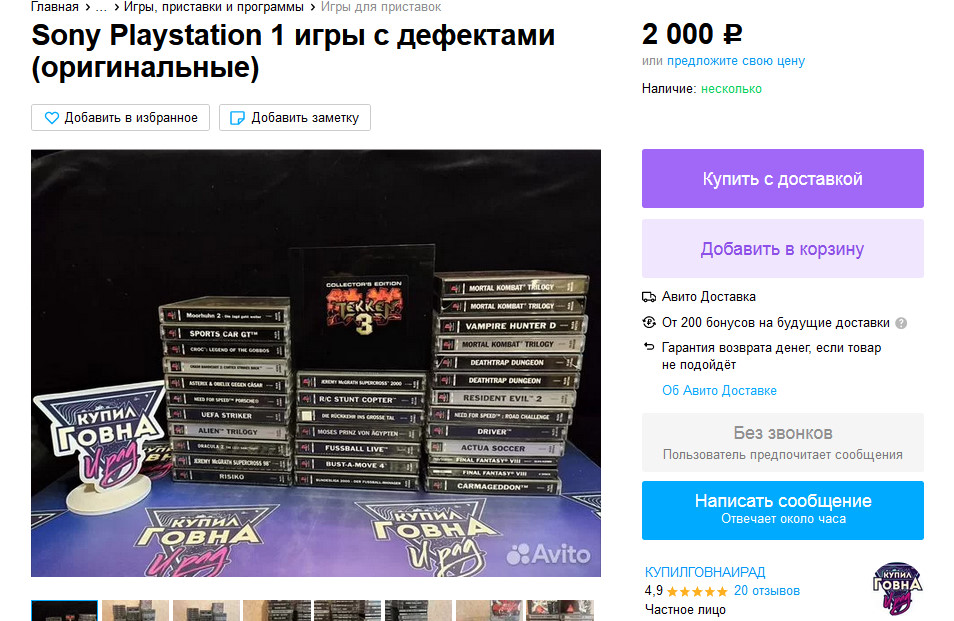Screen dimensions: 954x621
Task: Expand the collapsed breadcrumb ellipsis
Action: coord(101,7)
